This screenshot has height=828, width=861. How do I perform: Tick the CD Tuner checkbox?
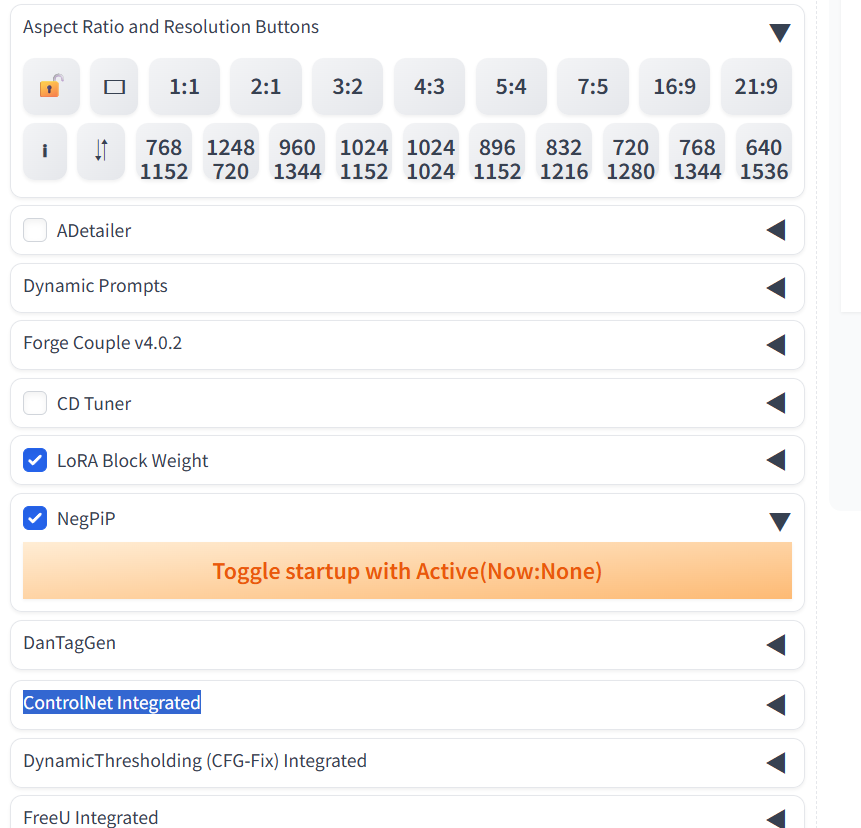pyautogui.click(x=35, y=404)
